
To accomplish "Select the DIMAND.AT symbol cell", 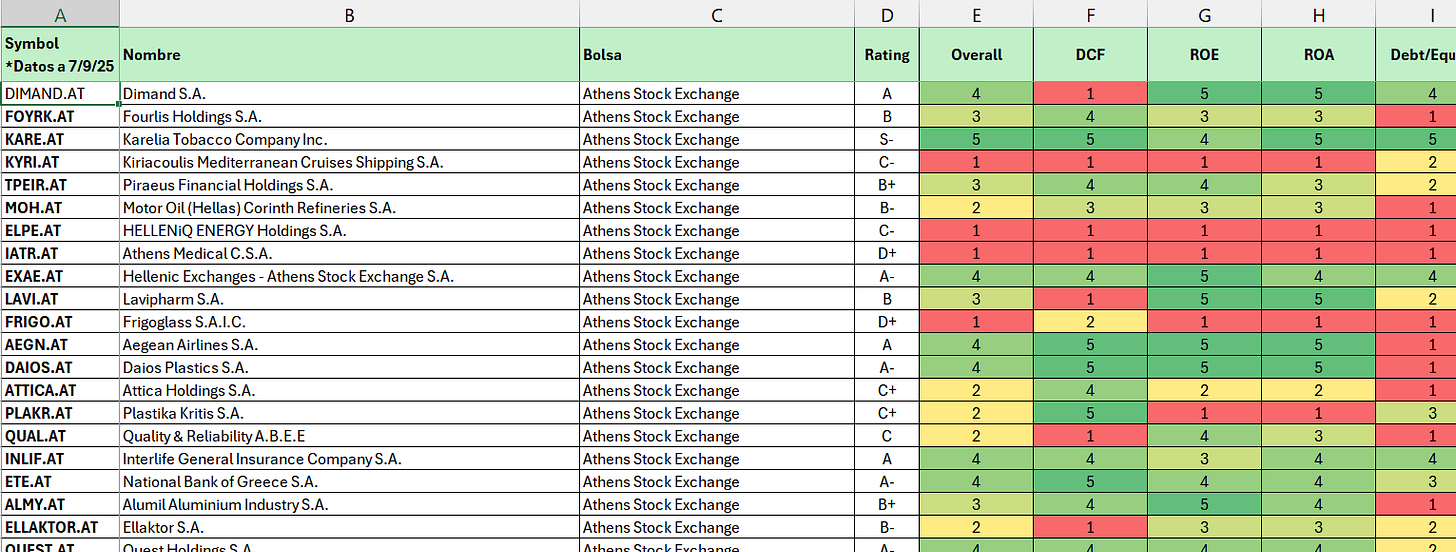I will (60, 94).
